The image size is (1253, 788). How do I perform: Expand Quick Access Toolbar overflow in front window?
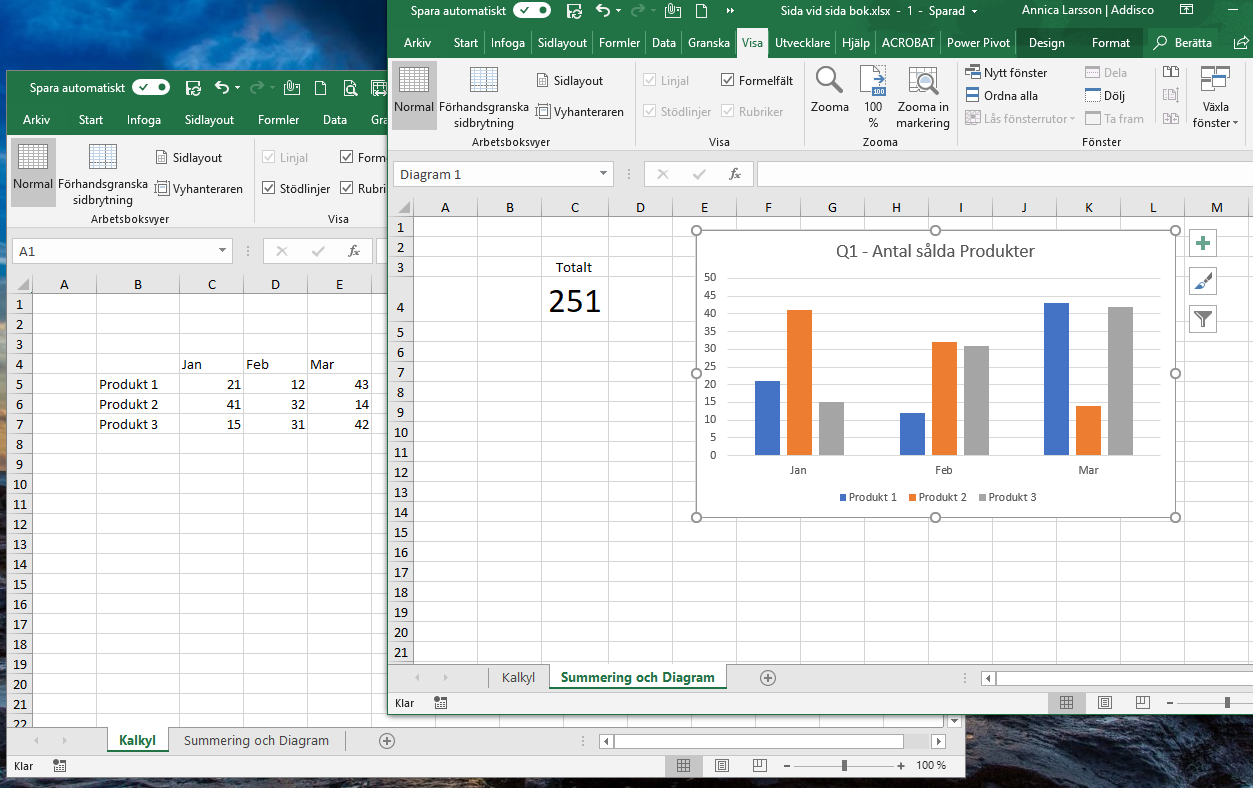tap(730, 11)
